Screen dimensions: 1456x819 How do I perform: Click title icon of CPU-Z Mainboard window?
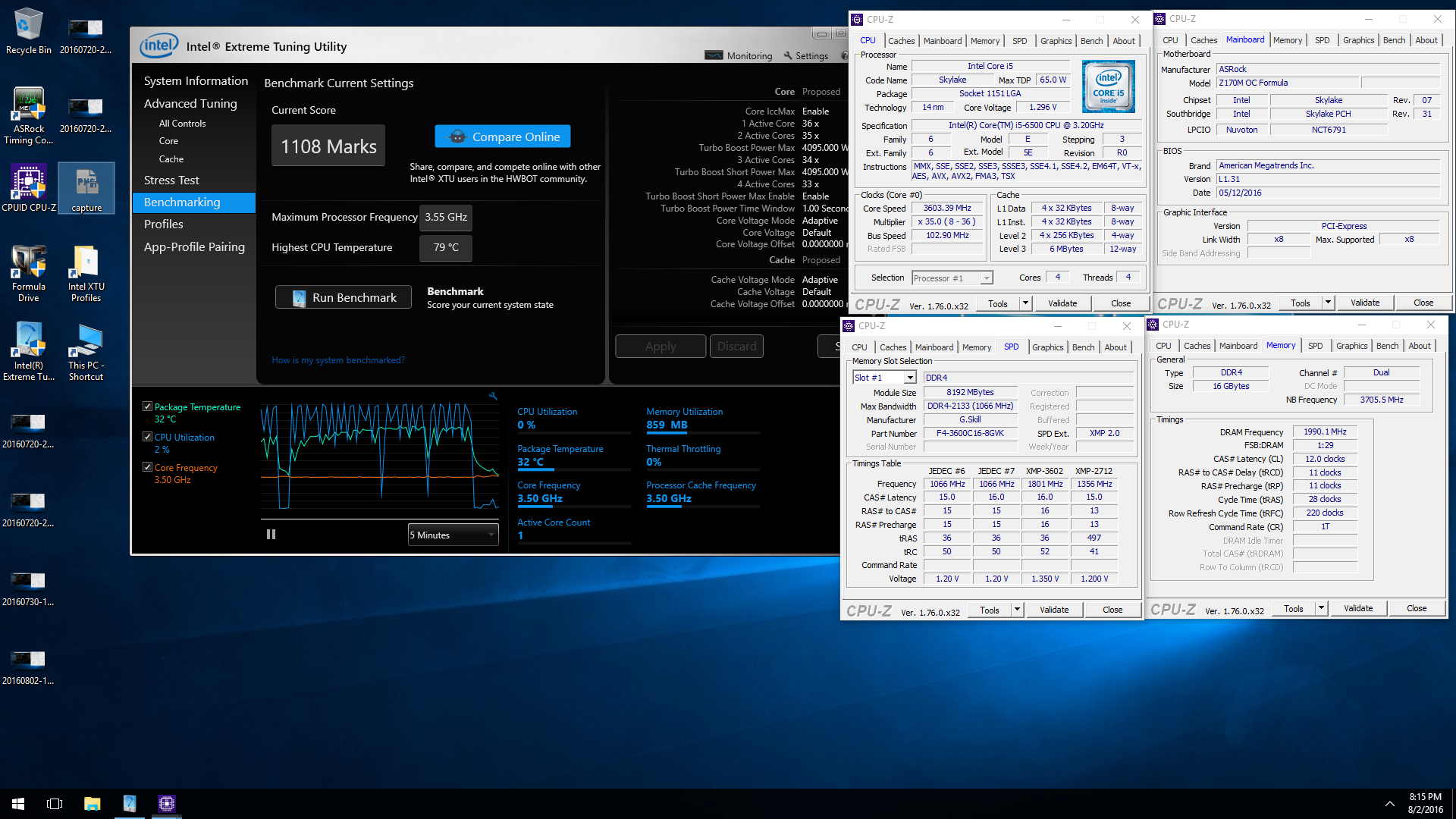(1159, 19)
